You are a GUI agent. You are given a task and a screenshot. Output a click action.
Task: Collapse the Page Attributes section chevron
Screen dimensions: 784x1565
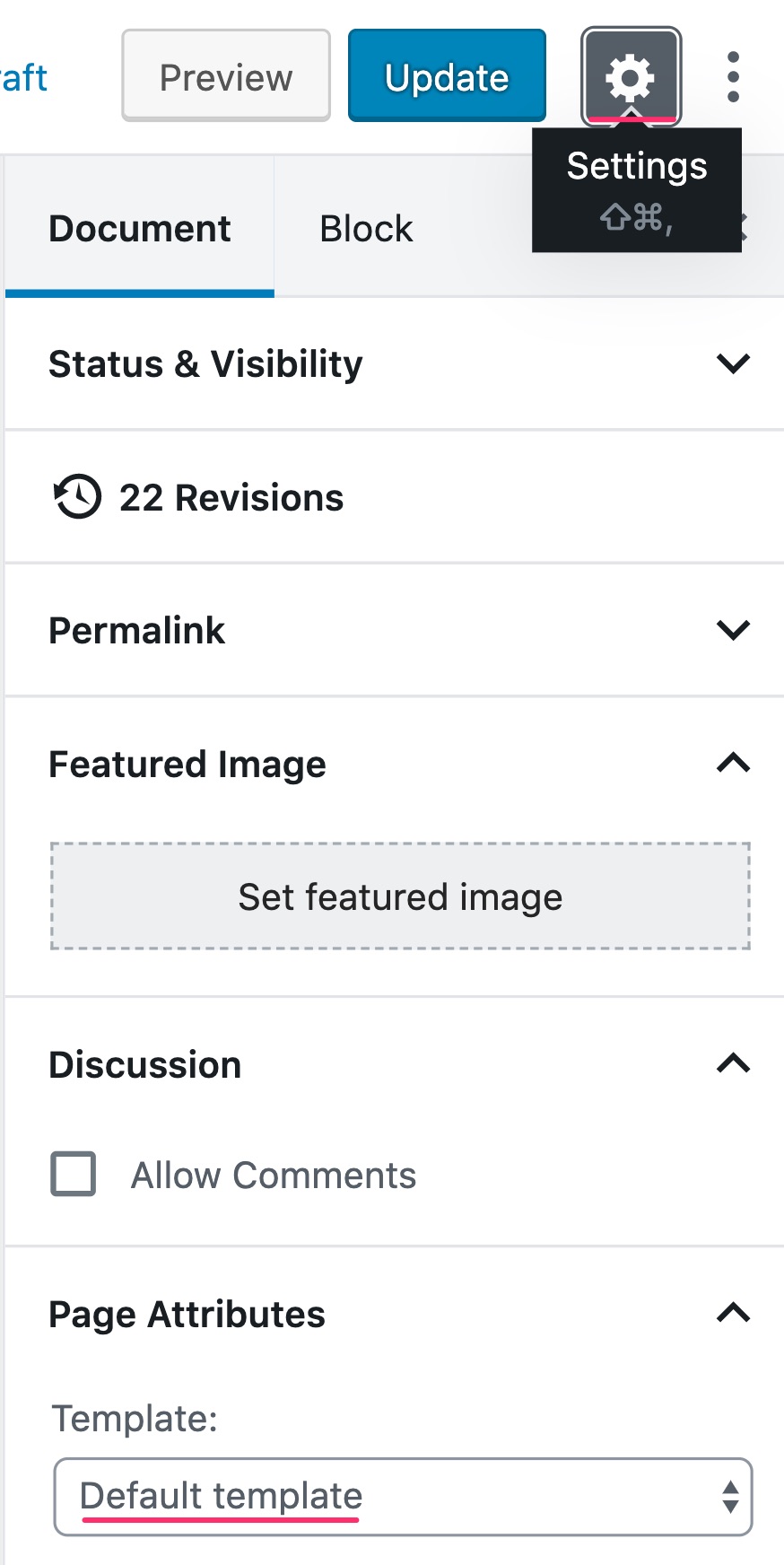coord(733,1313)
